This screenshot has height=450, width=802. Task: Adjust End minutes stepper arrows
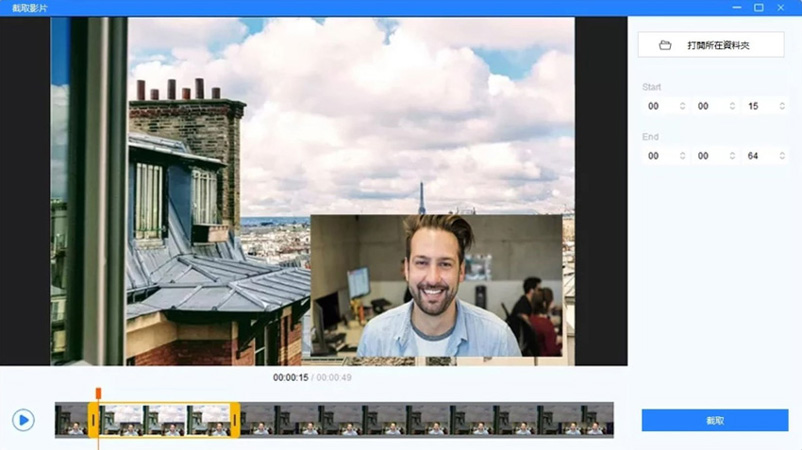point(732,156)
